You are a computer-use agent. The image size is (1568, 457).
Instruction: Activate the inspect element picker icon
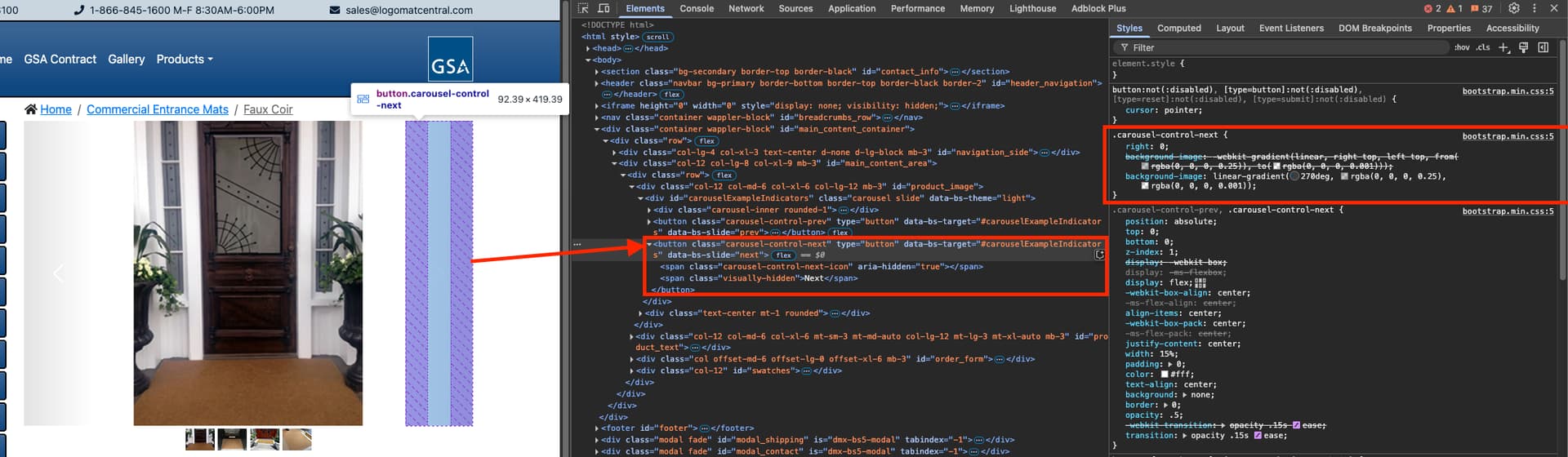tap(583, 8)
